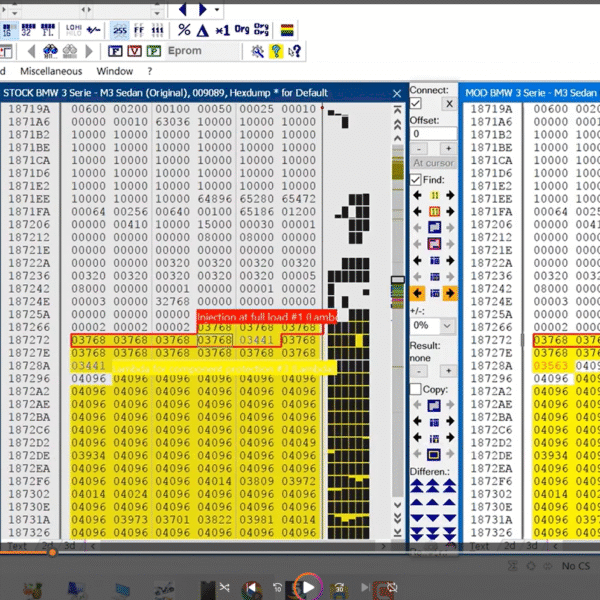Viewport: 600px width, 600px height.
Task: Click STOCK window vertical scrollbar thumb
Action: (398, 280)
